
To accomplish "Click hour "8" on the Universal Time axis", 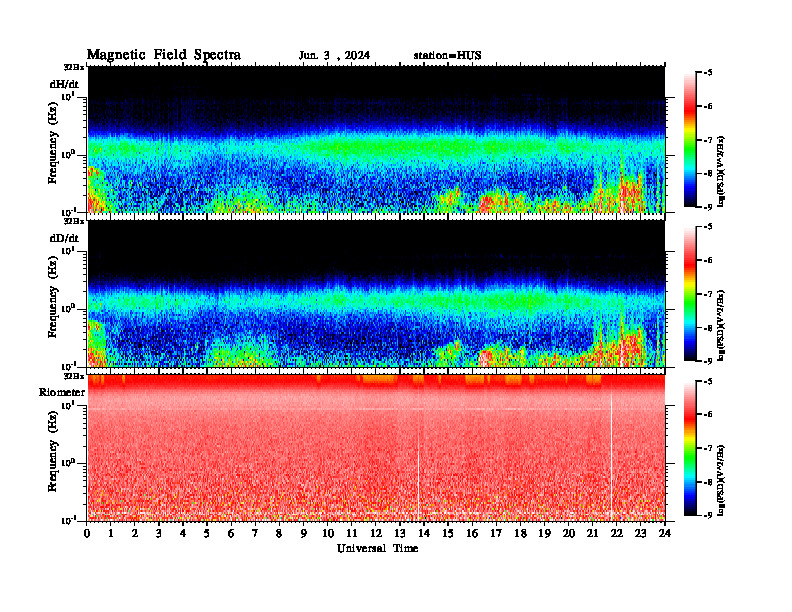I will click(279, 534).
